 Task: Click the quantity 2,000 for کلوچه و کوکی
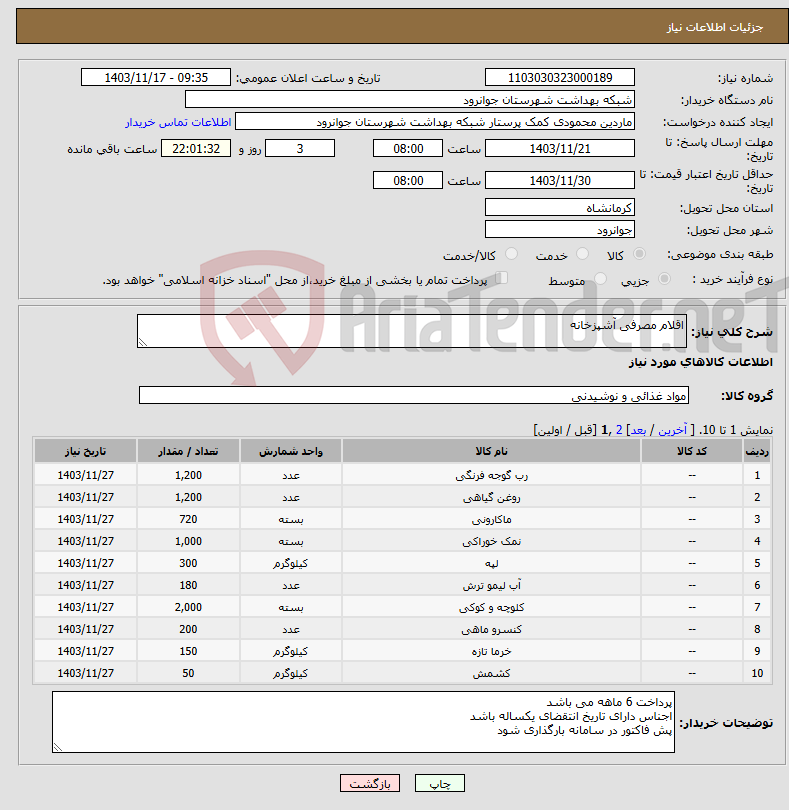[x=188, y=608]
